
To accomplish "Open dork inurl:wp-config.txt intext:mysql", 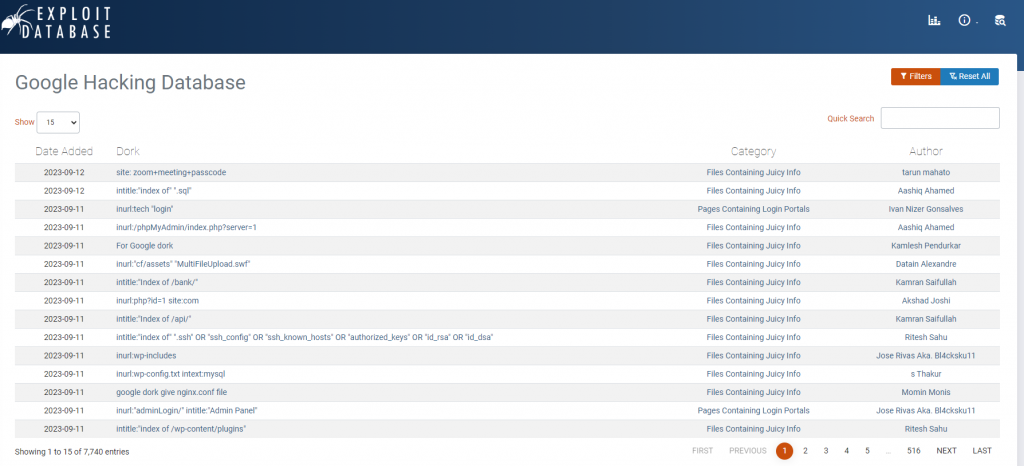I will 170,374.
